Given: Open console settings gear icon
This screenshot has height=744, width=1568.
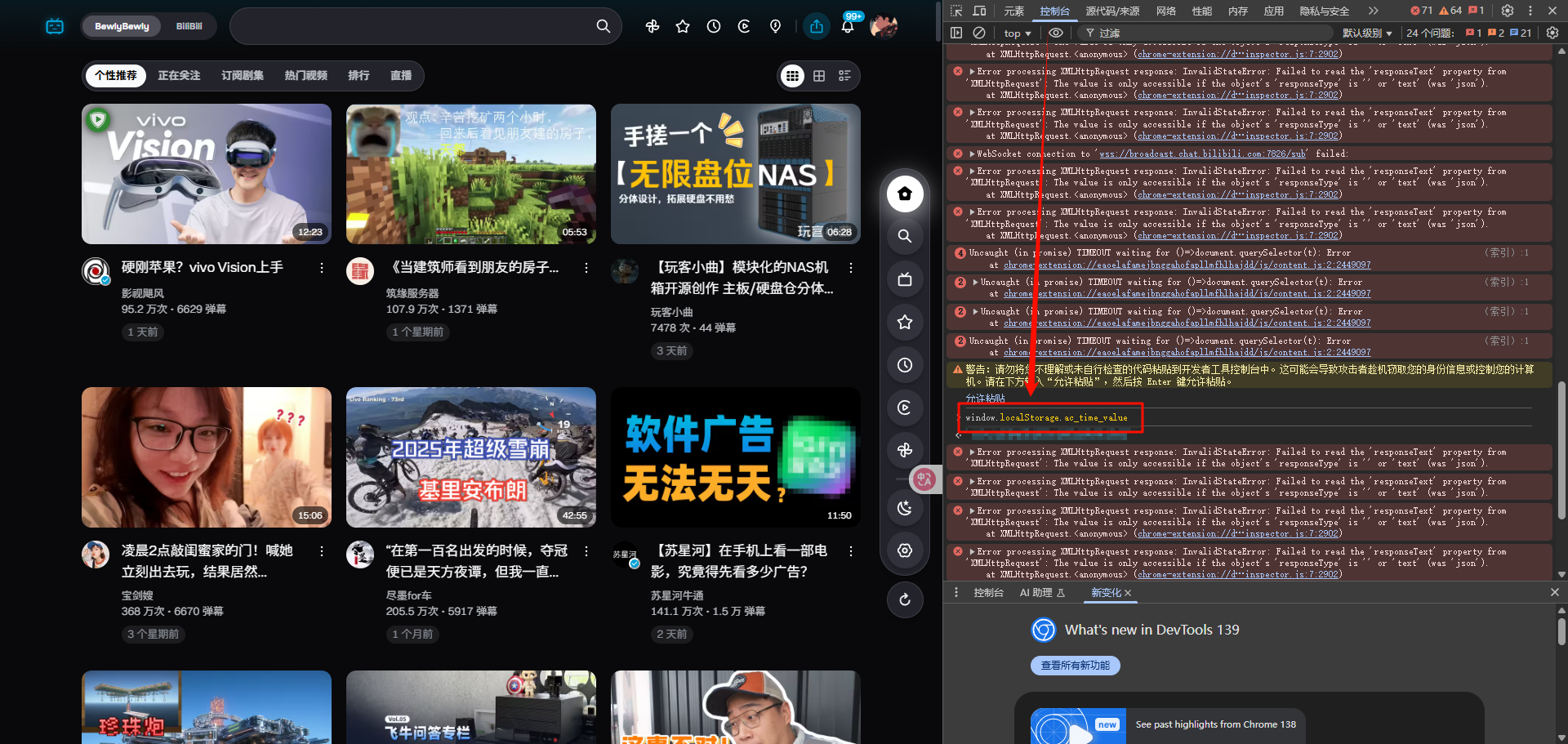Looking at the screenshot, I should click(x=1552, y=33).
